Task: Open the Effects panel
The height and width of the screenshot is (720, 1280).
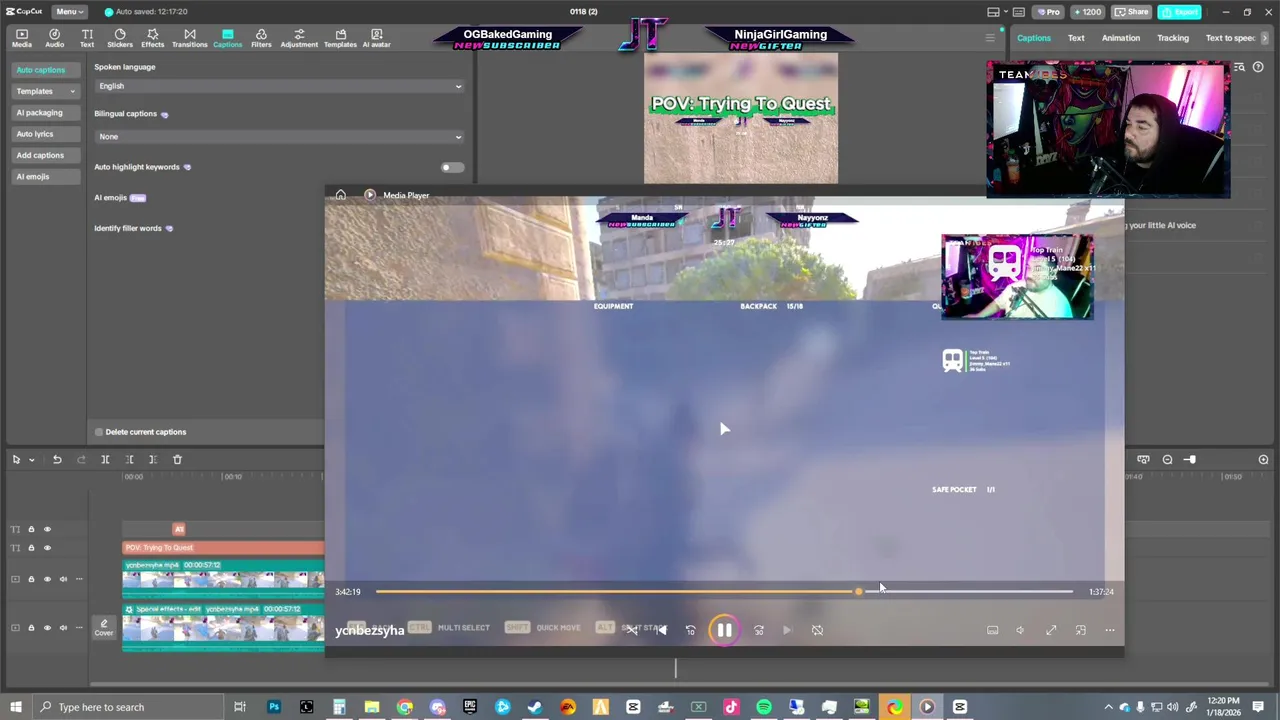Action: click(152, 38)
